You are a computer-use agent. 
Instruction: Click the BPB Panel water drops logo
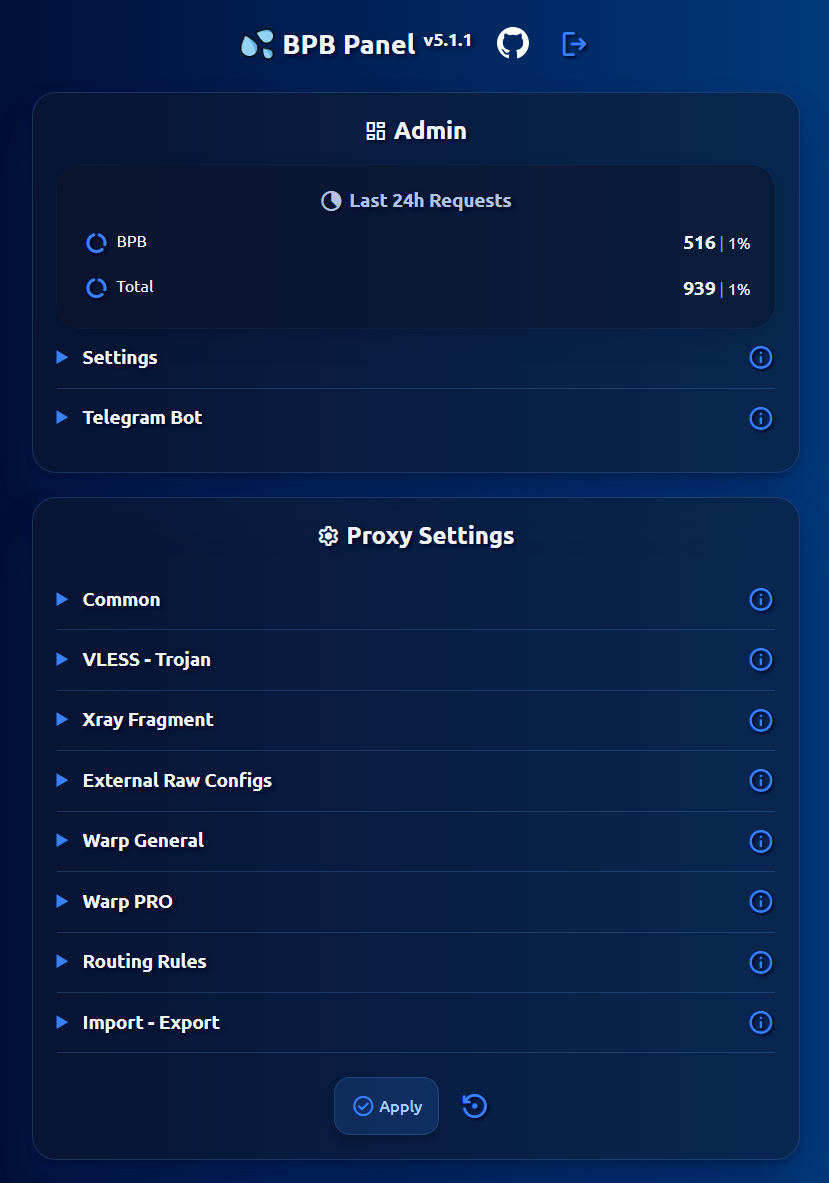[257, 45]
